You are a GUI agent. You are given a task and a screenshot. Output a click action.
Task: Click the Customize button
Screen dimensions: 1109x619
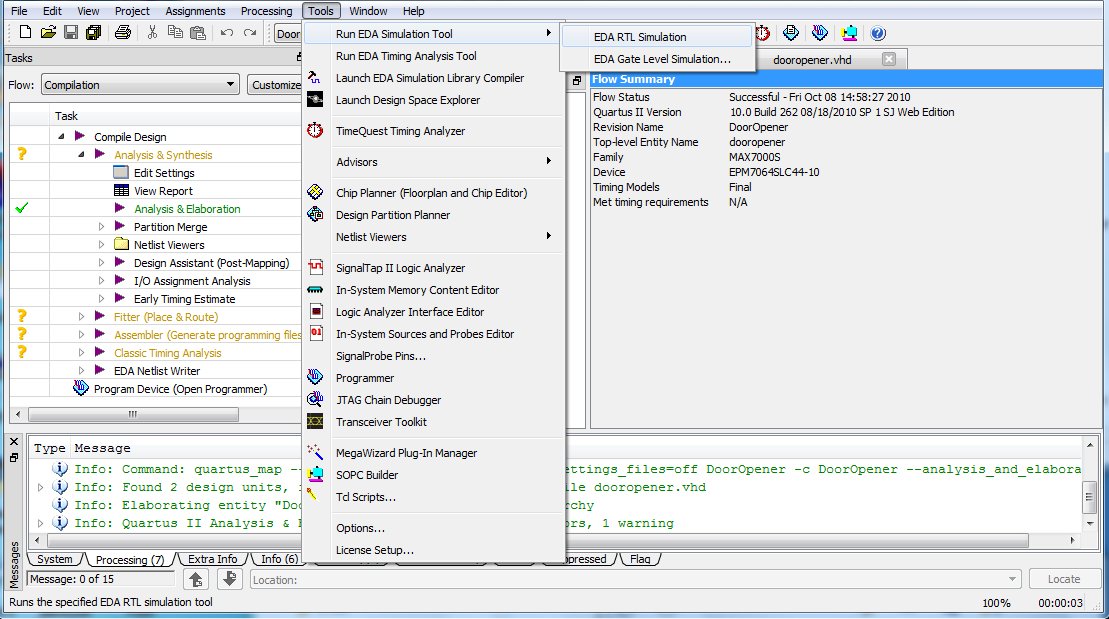click(x=275, y=85)
